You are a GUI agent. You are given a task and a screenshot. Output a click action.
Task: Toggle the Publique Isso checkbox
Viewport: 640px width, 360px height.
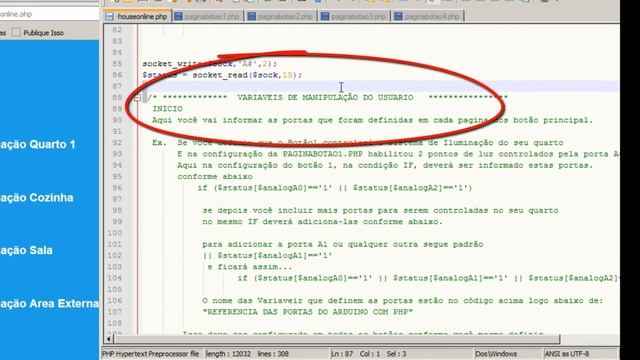click(x=16, y=33)
